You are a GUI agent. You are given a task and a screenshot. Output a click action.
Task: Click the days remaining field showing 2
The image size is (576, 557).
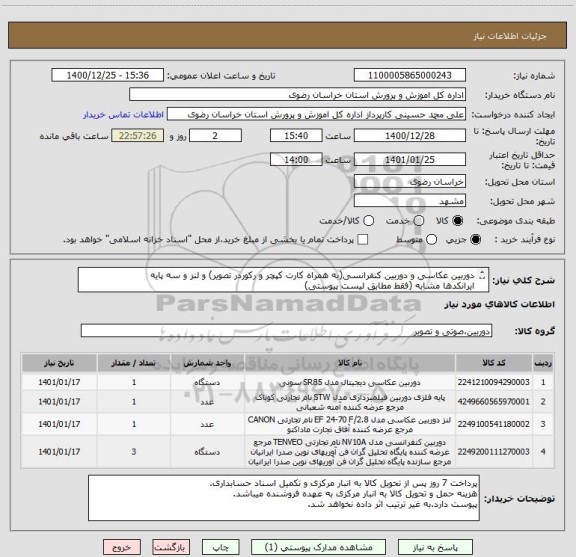(x=215, y=136)
